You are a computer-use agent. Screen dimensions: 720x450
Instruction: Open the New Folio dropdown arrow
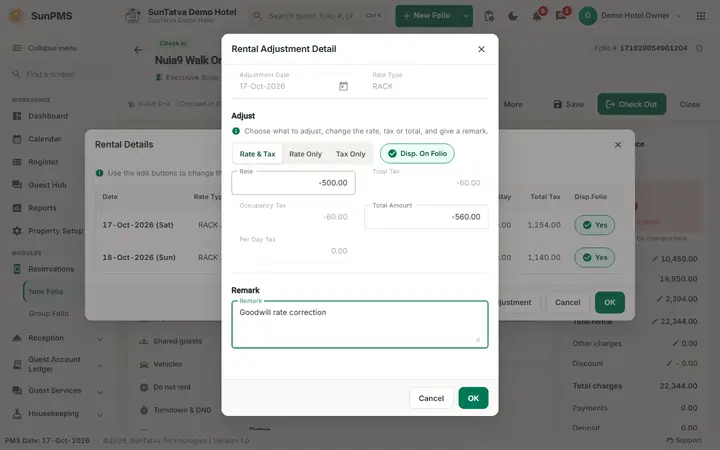(x=466, y=16)
